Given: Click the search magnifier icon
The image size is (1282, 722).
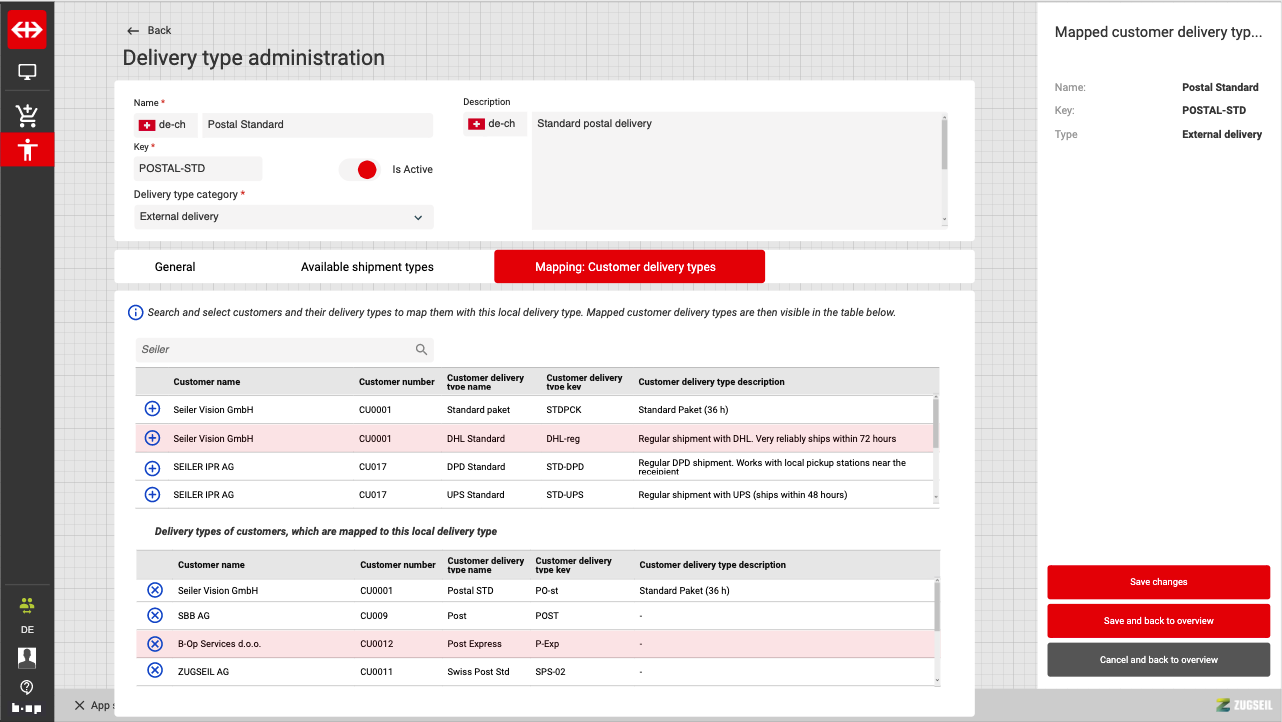Looking at the screenshot, I should pyautogui.click(x=422, y=349).
